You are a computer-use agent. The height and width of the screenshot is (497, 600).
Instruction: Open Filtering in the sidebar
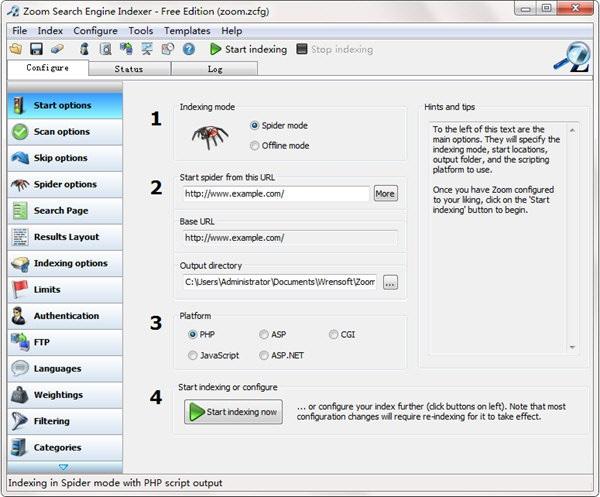[x=65, y=421]
